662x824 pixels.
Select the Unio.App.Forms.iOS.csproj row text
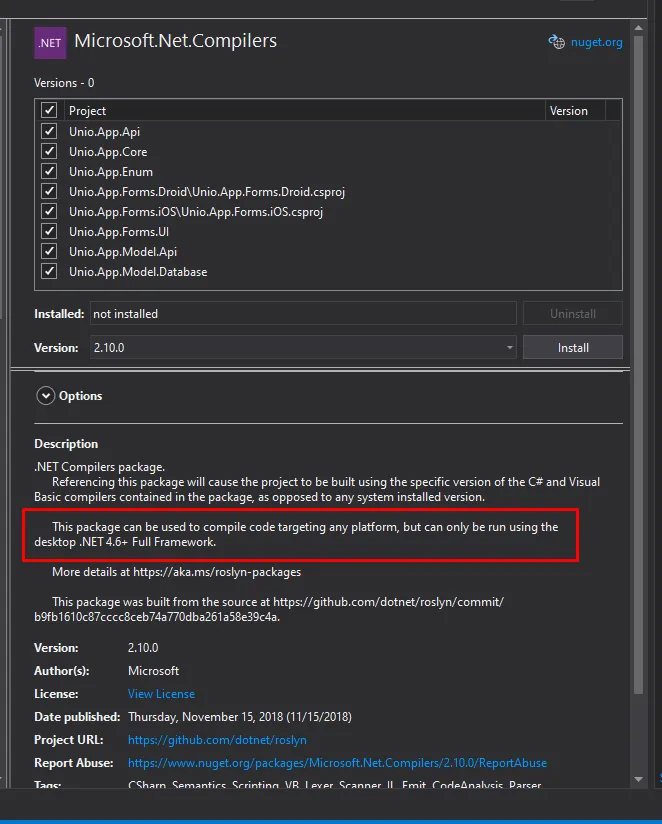(x=196, y=212)
